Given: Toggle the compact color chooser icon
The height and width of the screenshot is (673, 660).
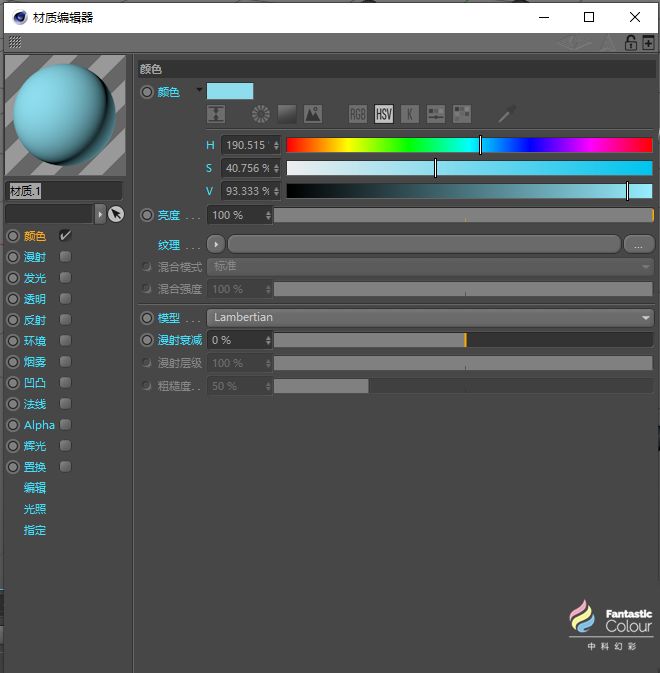Looking at the screenshot, I should [216, 114].
